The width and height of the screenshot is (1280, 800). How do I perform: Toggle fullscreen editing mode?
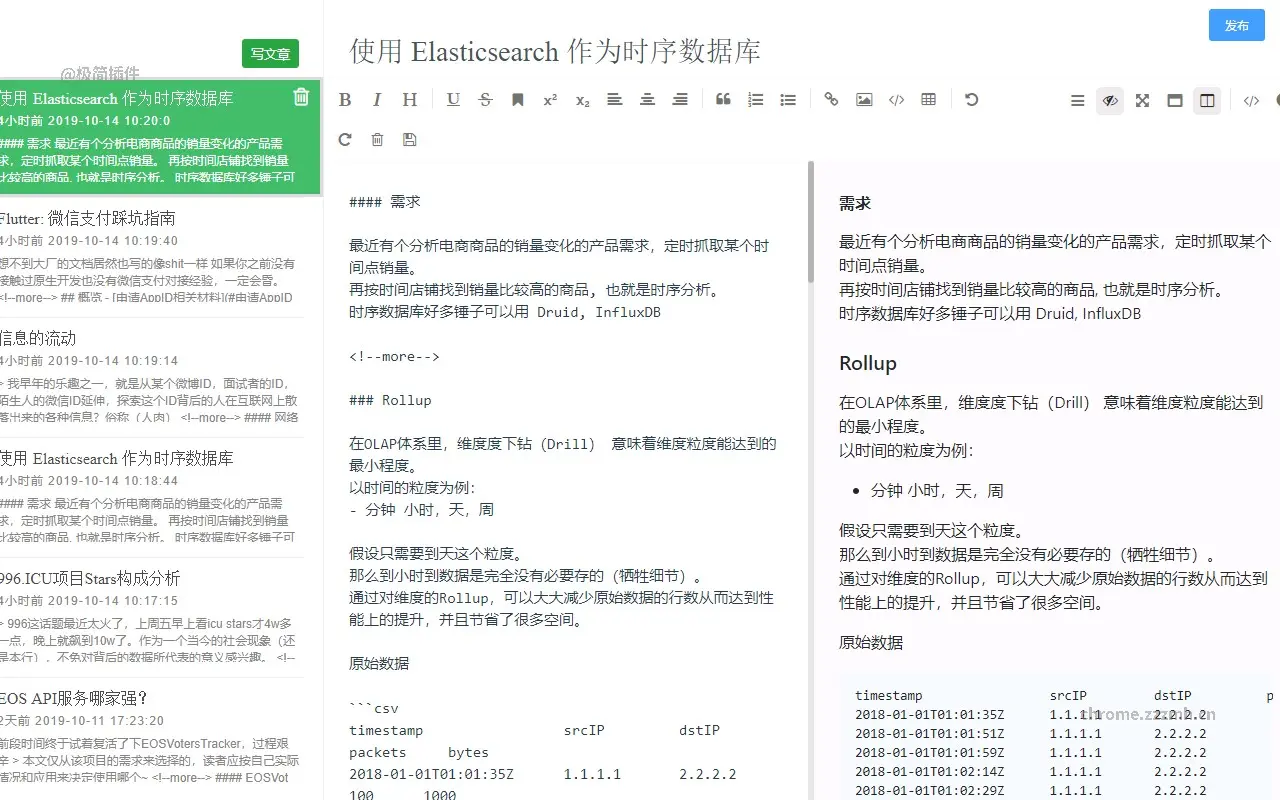pos(1142,100)
